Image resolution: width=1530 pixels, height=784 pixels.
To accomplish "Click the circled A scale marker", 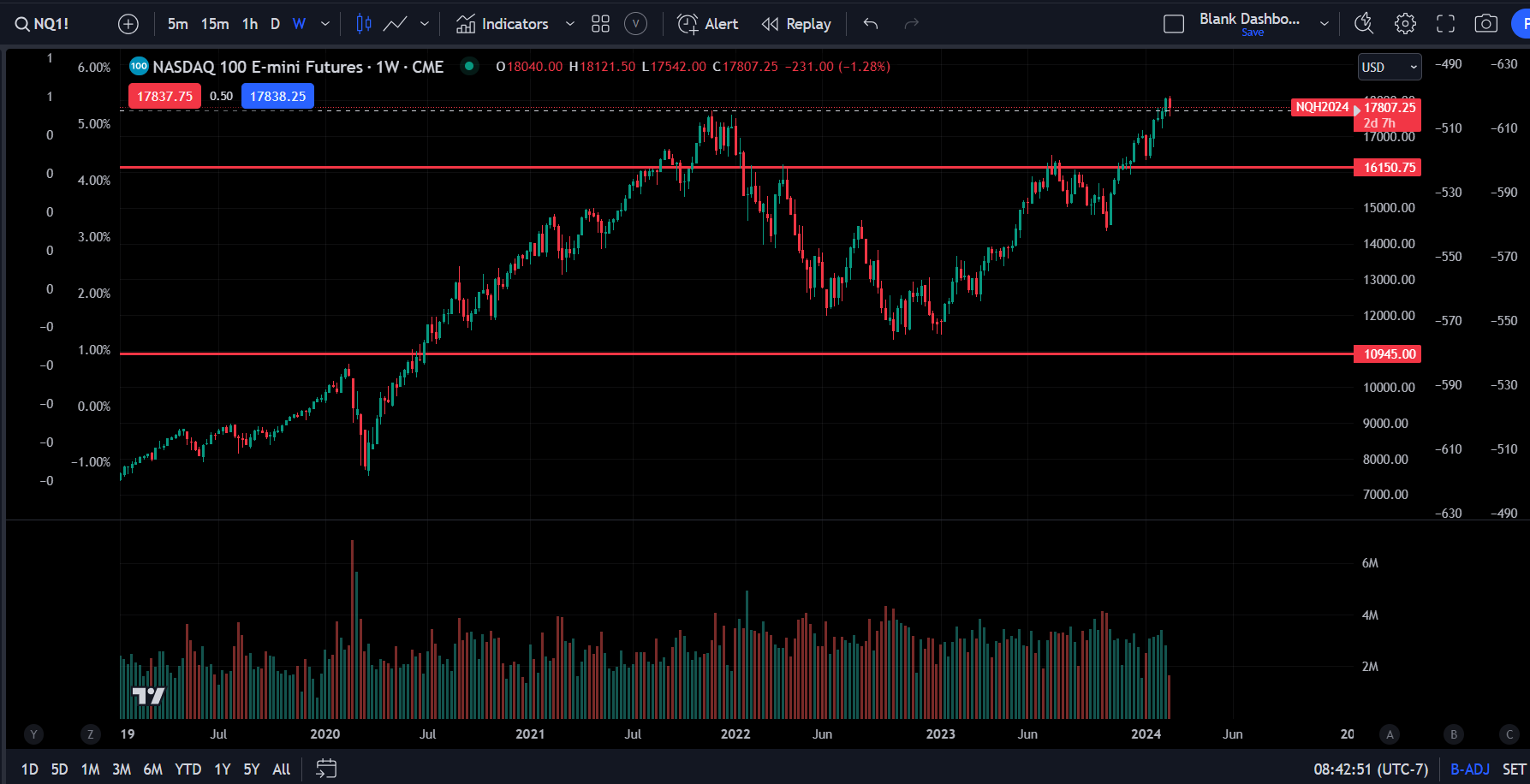I will click(1390, 734).
